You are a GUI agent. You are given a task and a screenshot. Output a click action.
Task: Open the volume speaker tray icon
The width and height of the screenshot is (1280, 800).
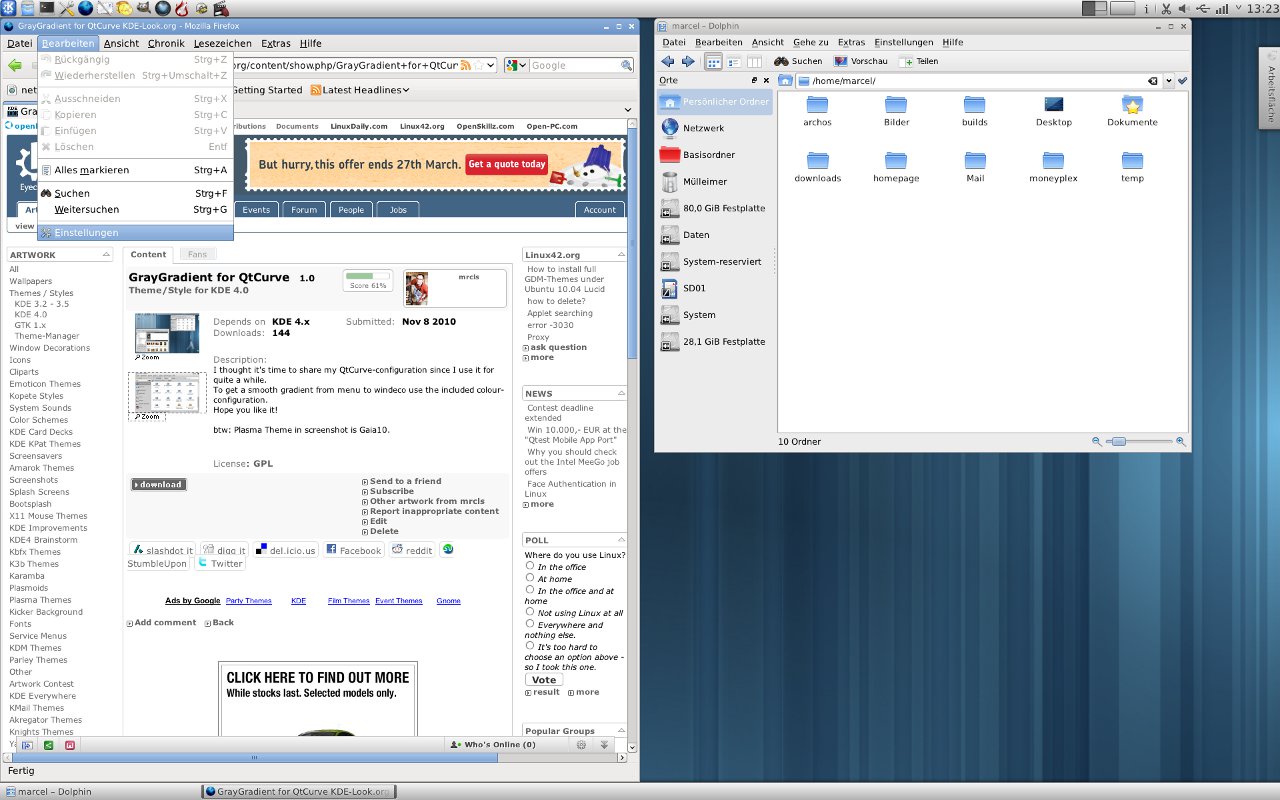click(x=1184, y=8)
